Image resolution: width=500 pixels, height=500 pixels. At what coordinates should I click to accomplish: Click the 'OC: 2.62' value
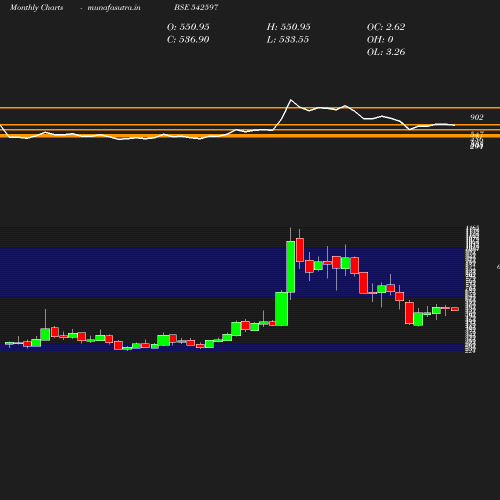386,27
